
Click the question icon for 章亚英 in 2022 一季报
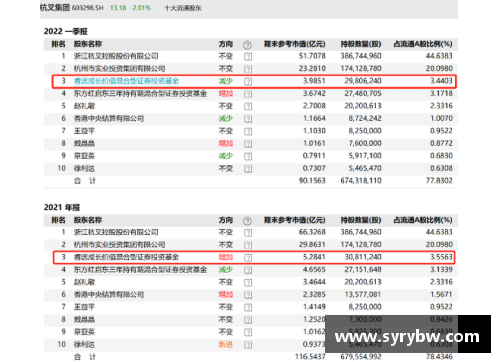pyautogui.click(x=248, y=156)
